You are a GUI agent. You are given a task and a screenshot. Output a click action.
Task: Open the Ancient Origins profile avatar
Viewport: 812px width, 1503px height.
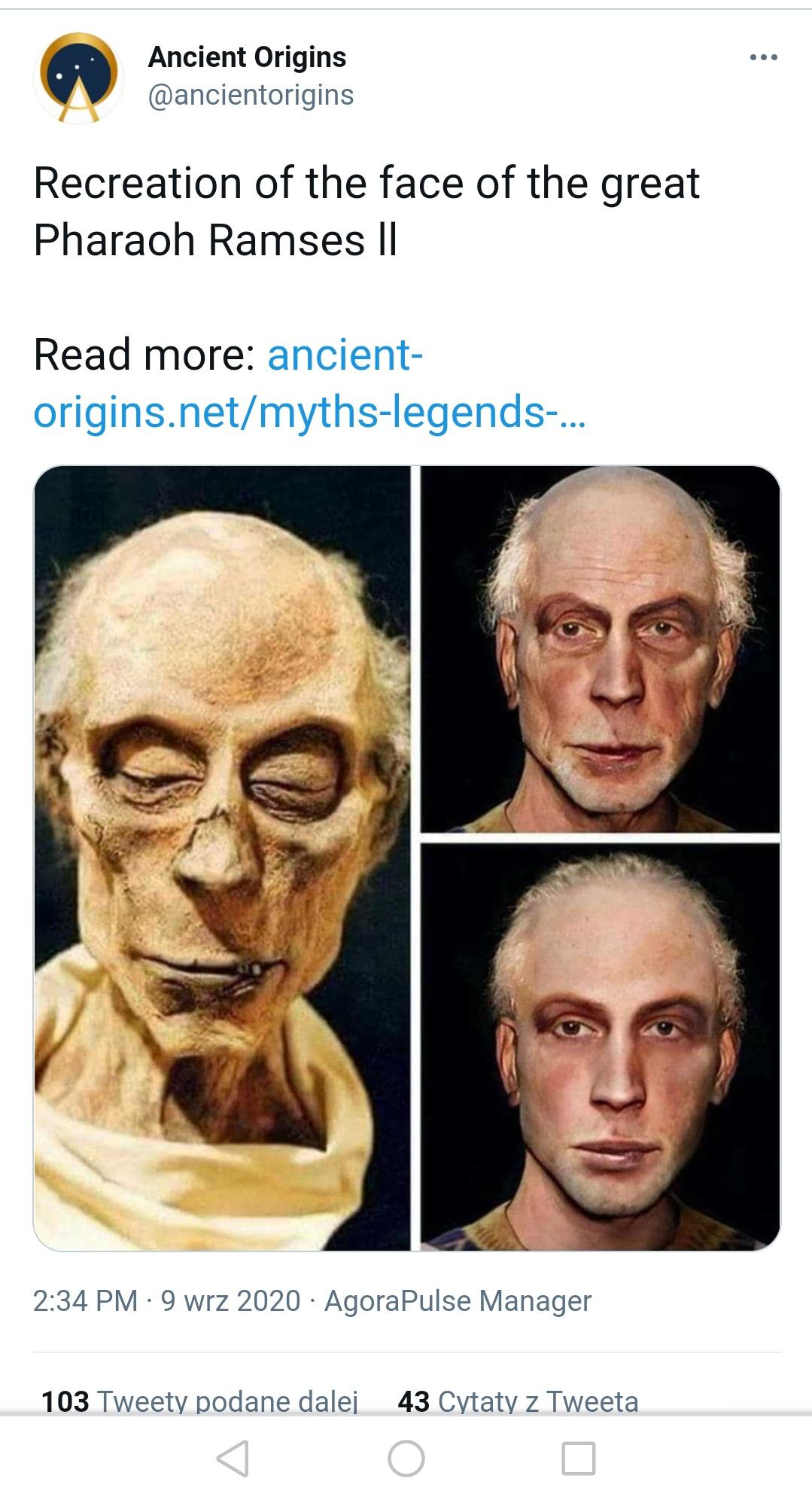coord(78,78)
